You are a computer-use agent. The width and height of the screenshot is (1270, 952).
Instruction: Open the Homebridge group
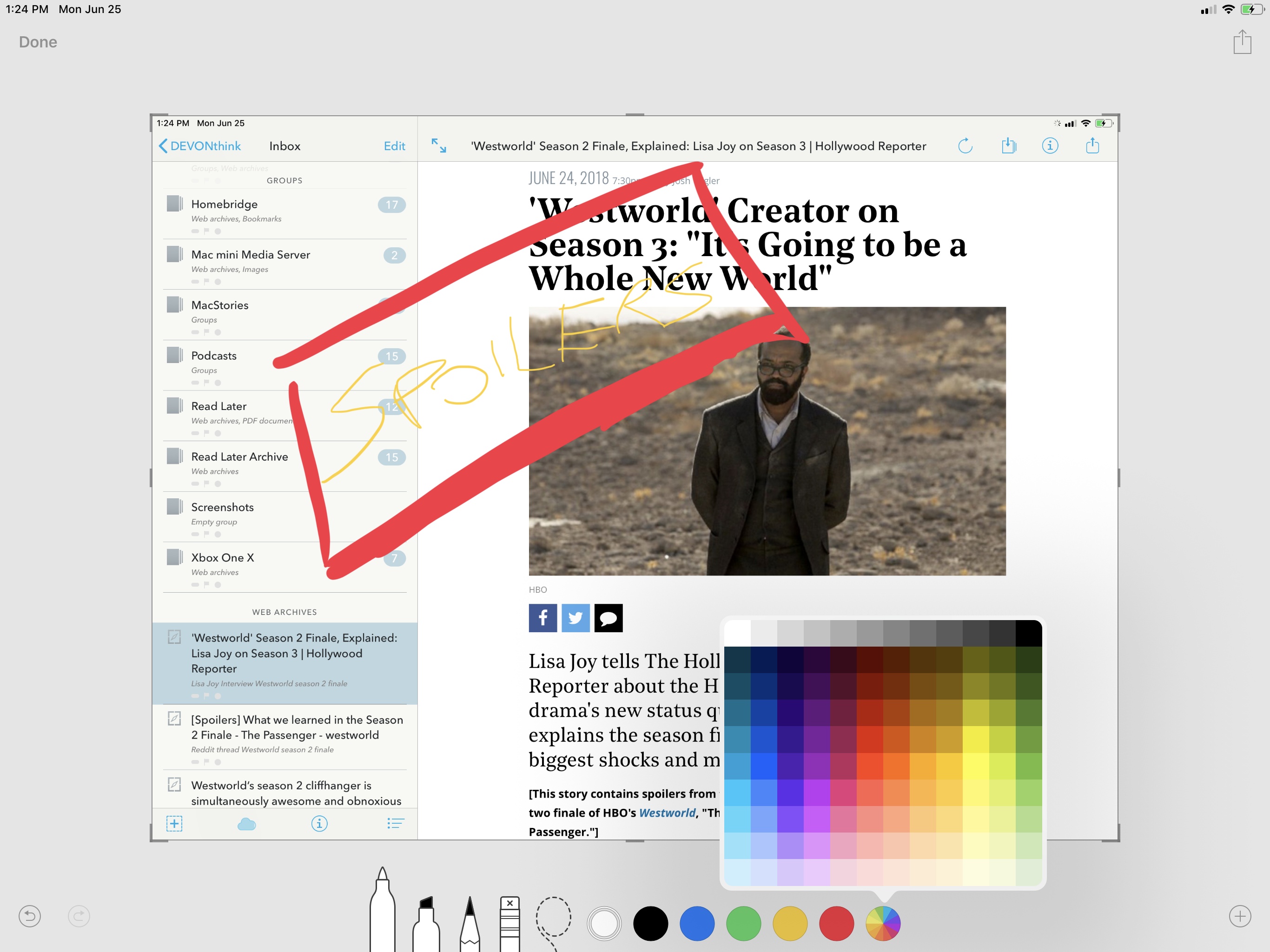(285, 214)
